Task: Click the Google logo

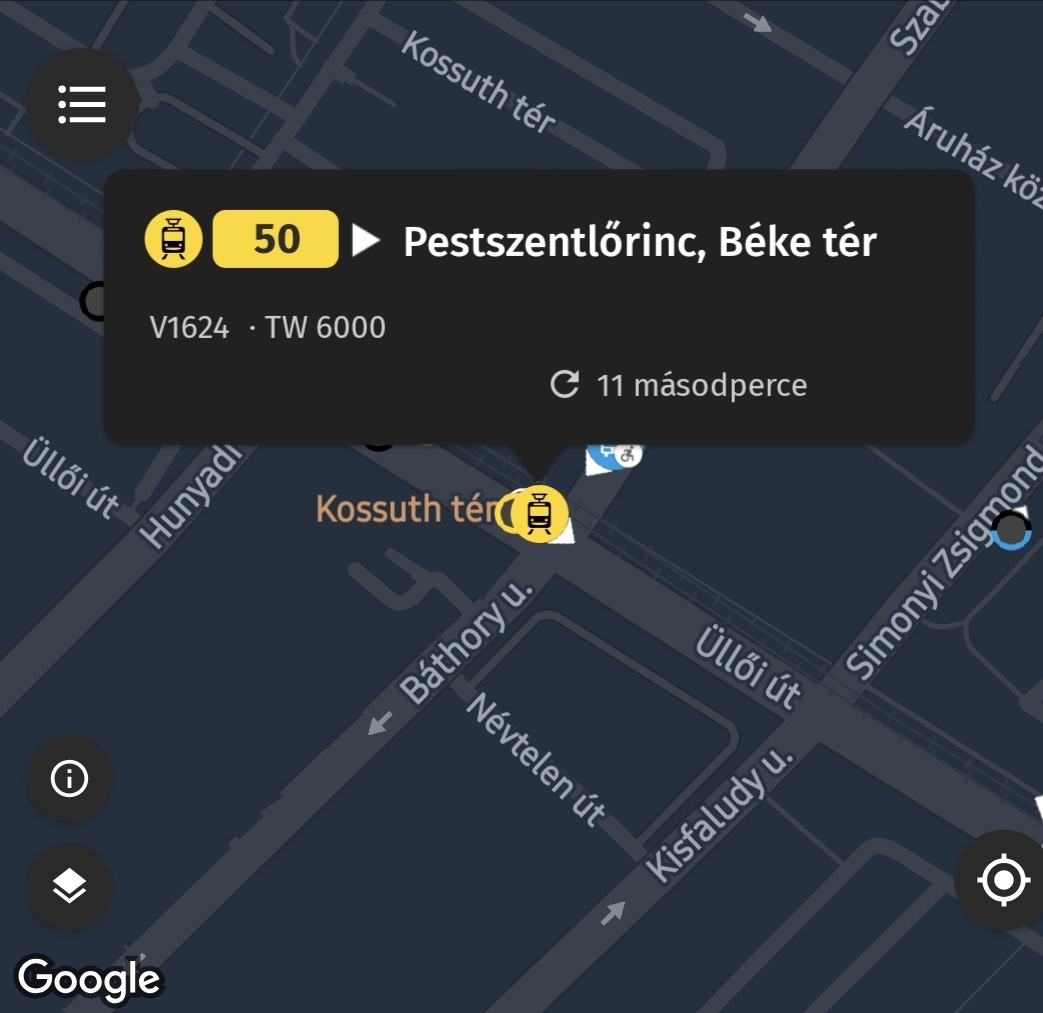Action: click(x=89, y=978)
